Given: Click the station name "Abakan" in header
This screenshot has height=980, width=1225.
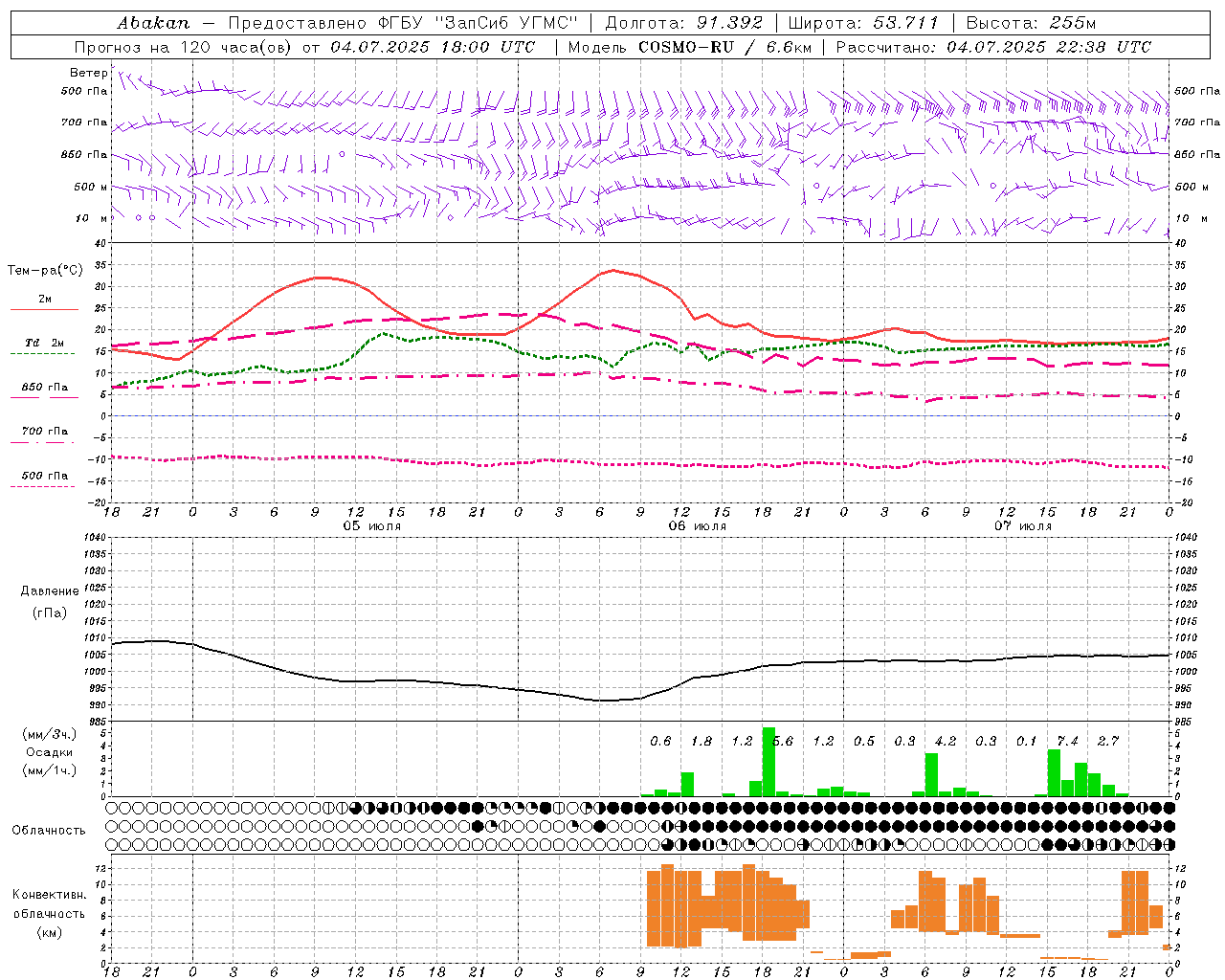Looking at the screenshot, I should 153,23.
